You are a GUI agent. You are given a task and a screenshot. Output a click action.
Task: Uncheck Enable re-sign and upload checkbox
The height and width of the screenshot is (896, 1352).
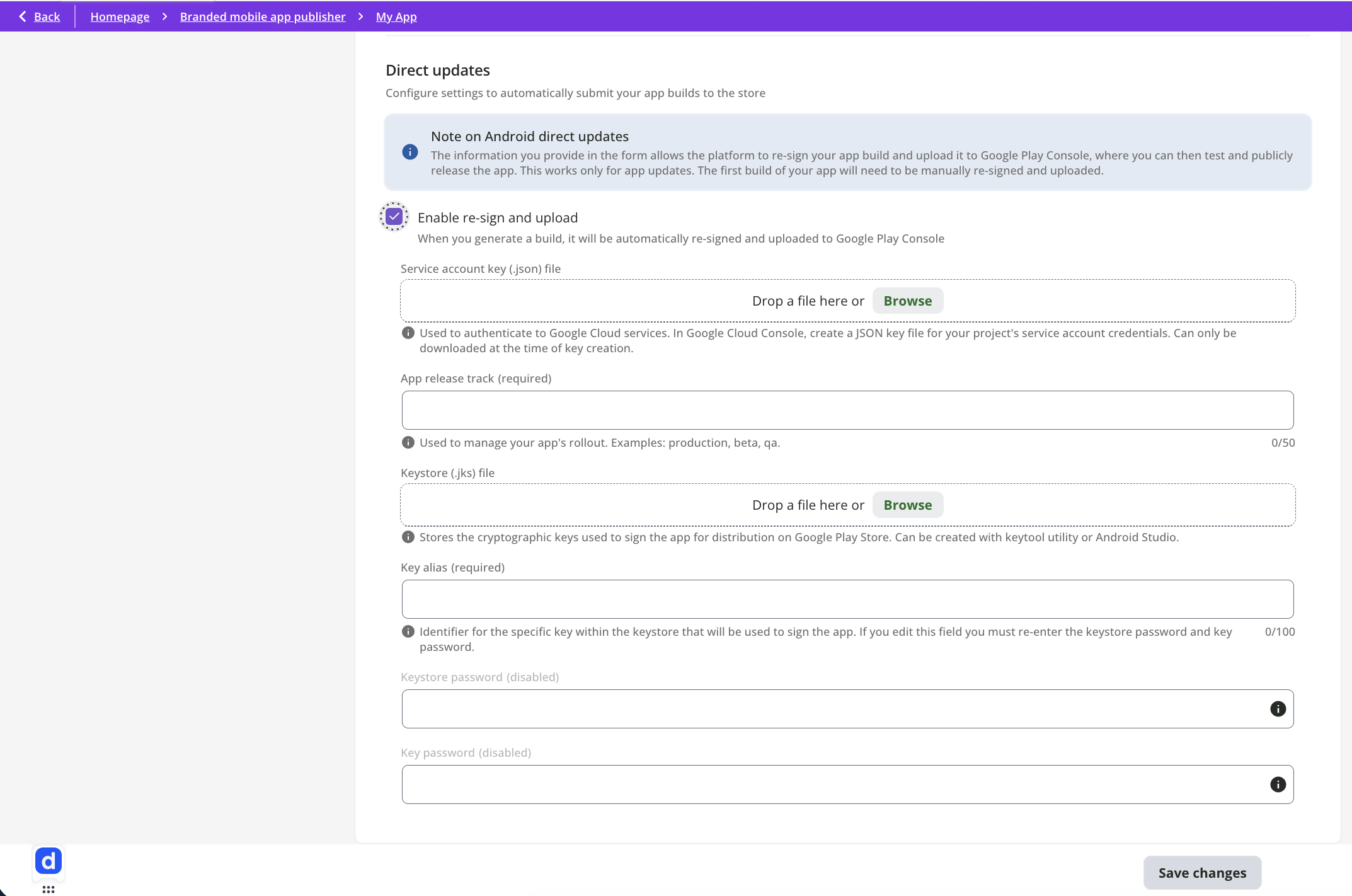(x=394, y=217)
